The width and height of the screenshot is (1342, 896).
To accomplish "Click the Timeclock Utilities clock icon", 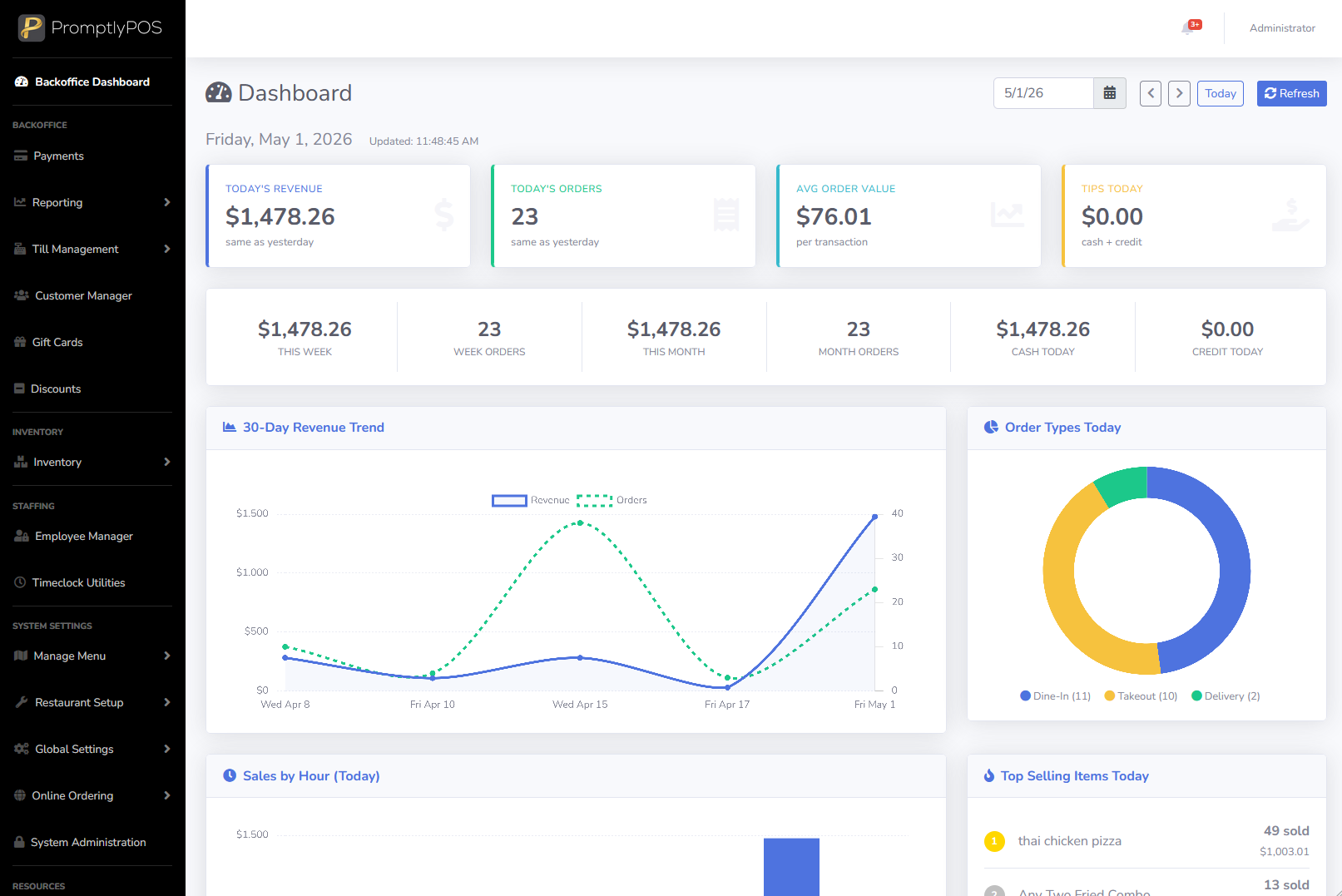I will pyautogui.click(x=20, y=582).
